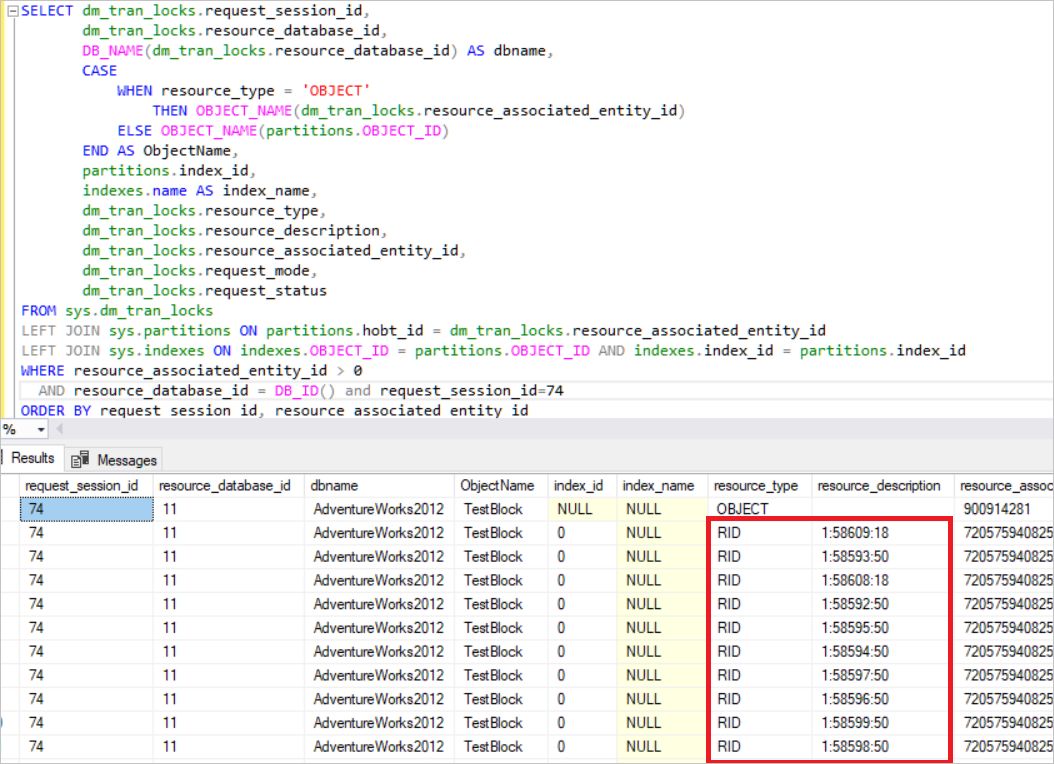
Task: Click the NULL index_id cell in first row
Action: 578,509
